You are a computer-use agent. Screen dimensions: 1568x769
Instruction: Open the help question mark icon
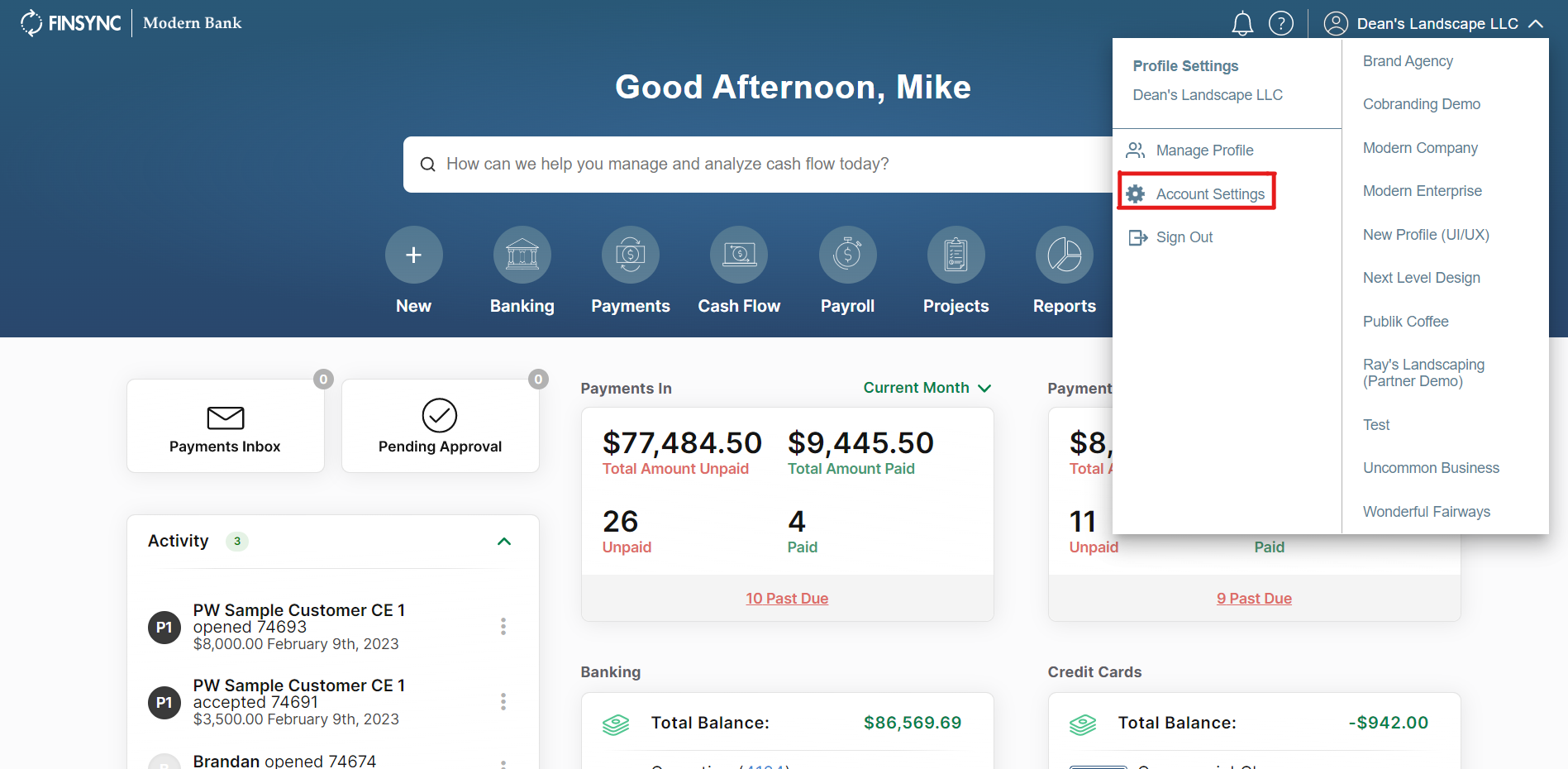1280,24
